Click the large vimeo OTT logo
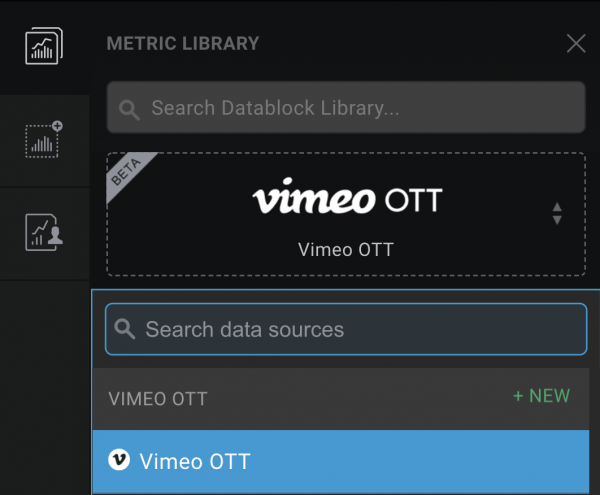The height and width of the screenshot is (495, 600). tap(347, 196)
